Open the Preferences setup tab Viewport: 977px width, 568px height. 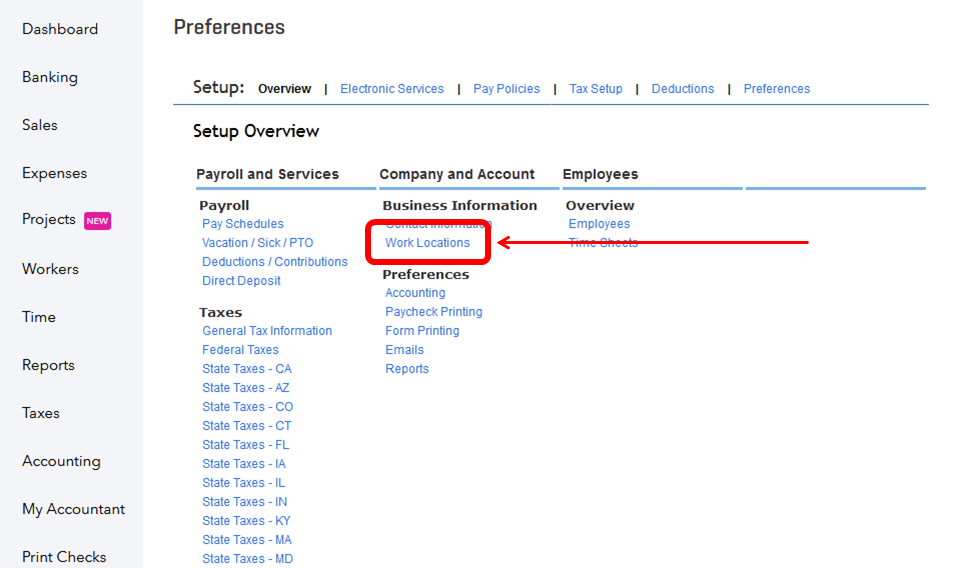tap(777, 89)
